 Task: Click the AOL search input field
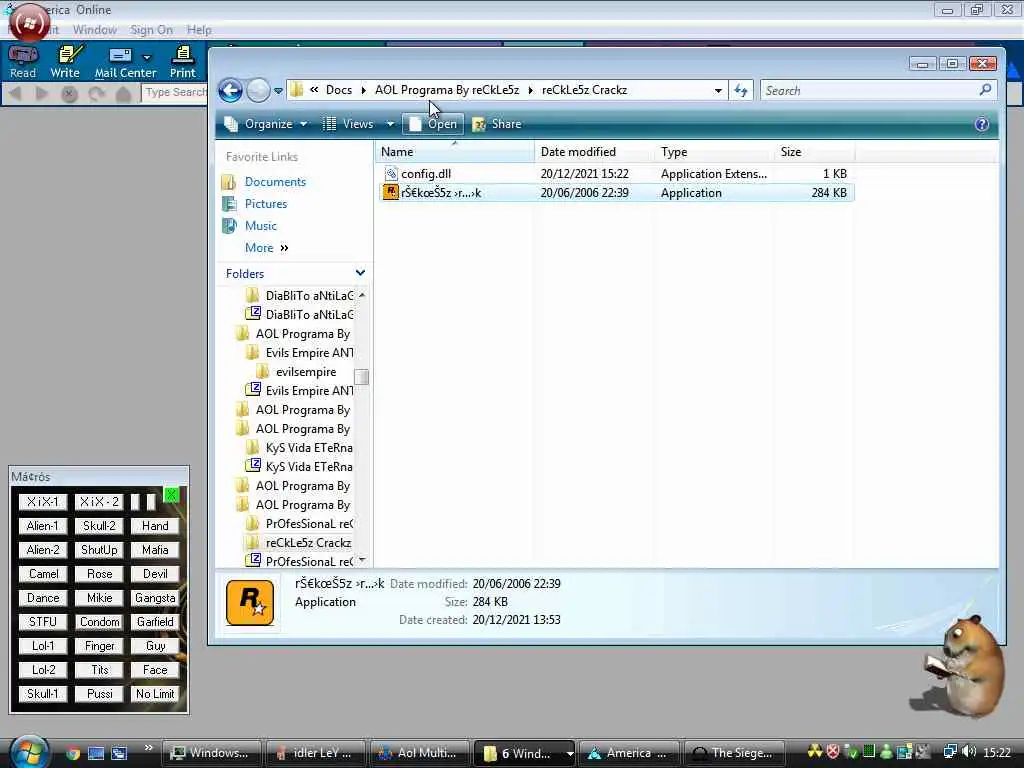pyautogui.click(x=174, y=93)
